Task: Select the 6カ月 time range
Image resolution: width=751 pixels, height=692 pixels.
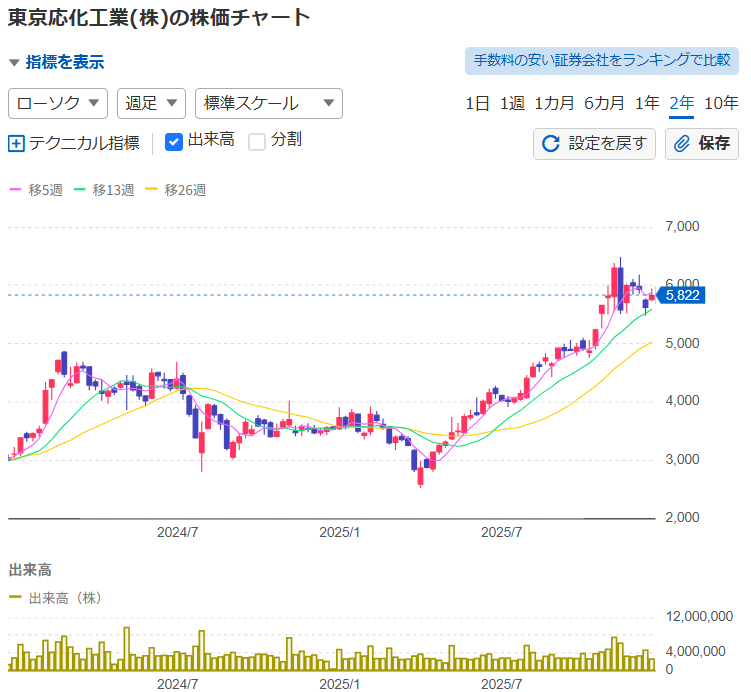Action: (604, 103)
